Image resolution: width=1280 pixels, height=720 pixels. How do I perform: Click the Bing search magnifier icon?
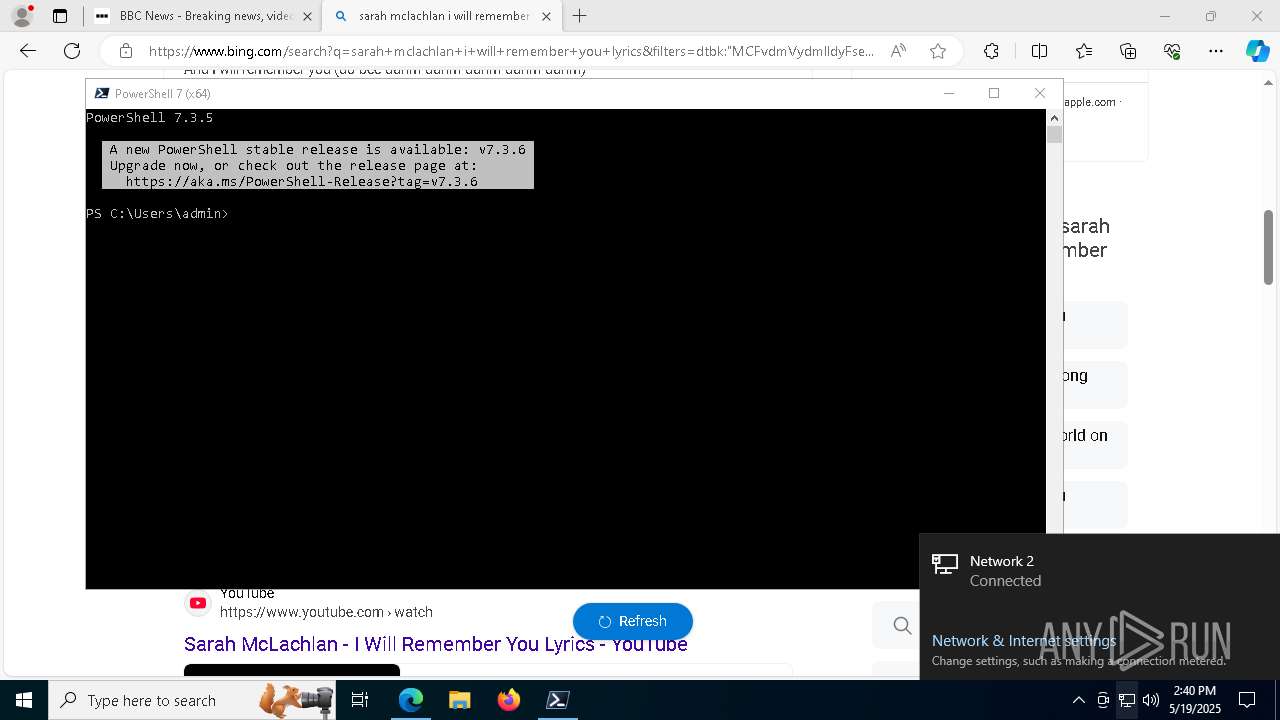click(x=902, y=626)
